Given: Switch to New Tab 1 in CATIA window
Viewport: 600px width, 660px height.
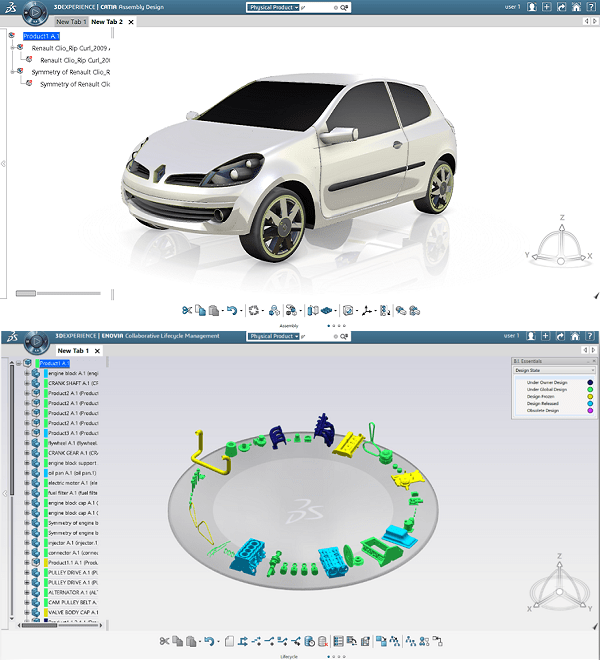Looking at the screenshot, I should (x=71, y=21).
